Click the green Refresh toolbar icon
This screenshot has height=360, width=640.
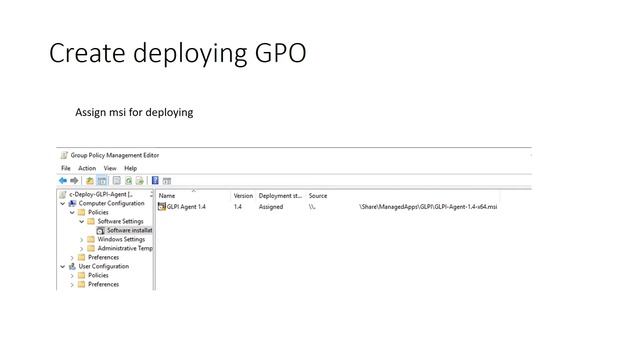128,180
